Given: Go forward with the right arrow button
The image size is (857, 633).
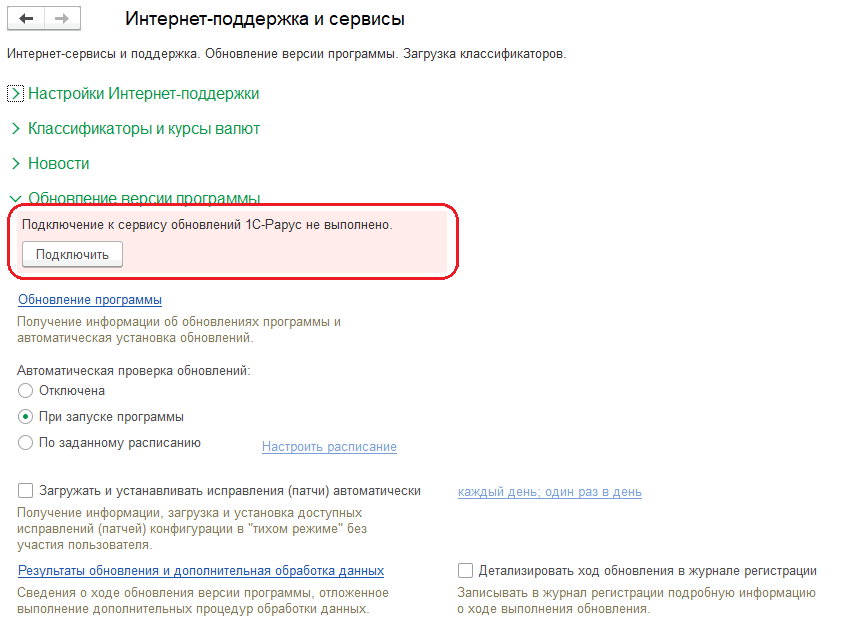Looking at the screenshot, I should point(62,18).
